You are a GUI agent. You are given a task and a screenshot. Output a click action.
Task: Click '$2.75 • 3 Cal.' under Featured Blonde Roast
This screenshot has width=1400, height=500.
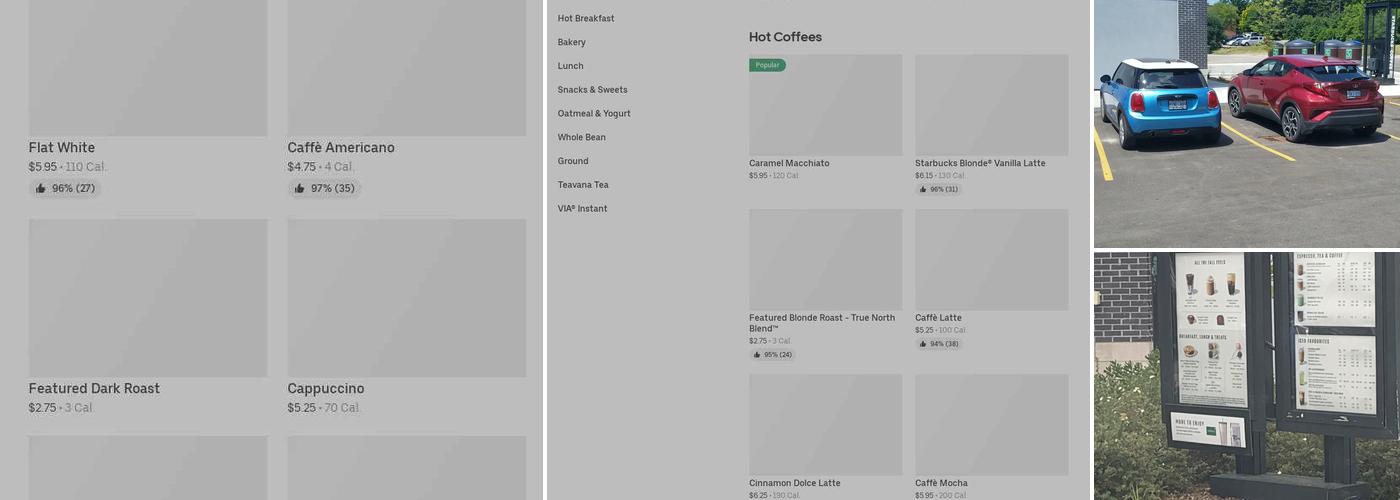[770, 341]
